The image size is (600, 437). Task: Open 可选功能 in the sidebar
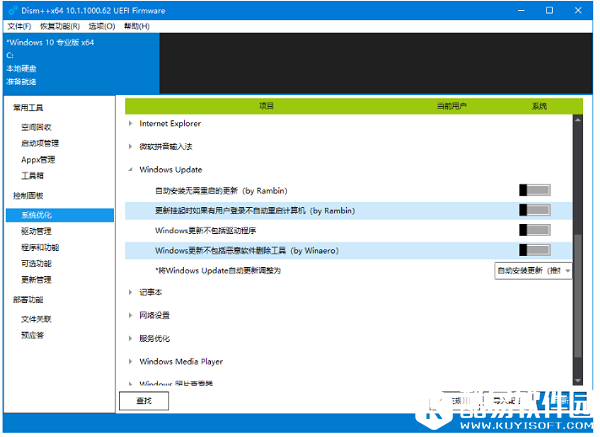(x=36, y=264)
